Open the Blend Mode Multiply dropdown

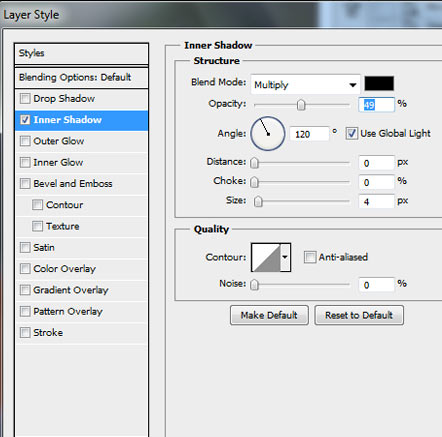pyautogui.click(x=305, y=85)
